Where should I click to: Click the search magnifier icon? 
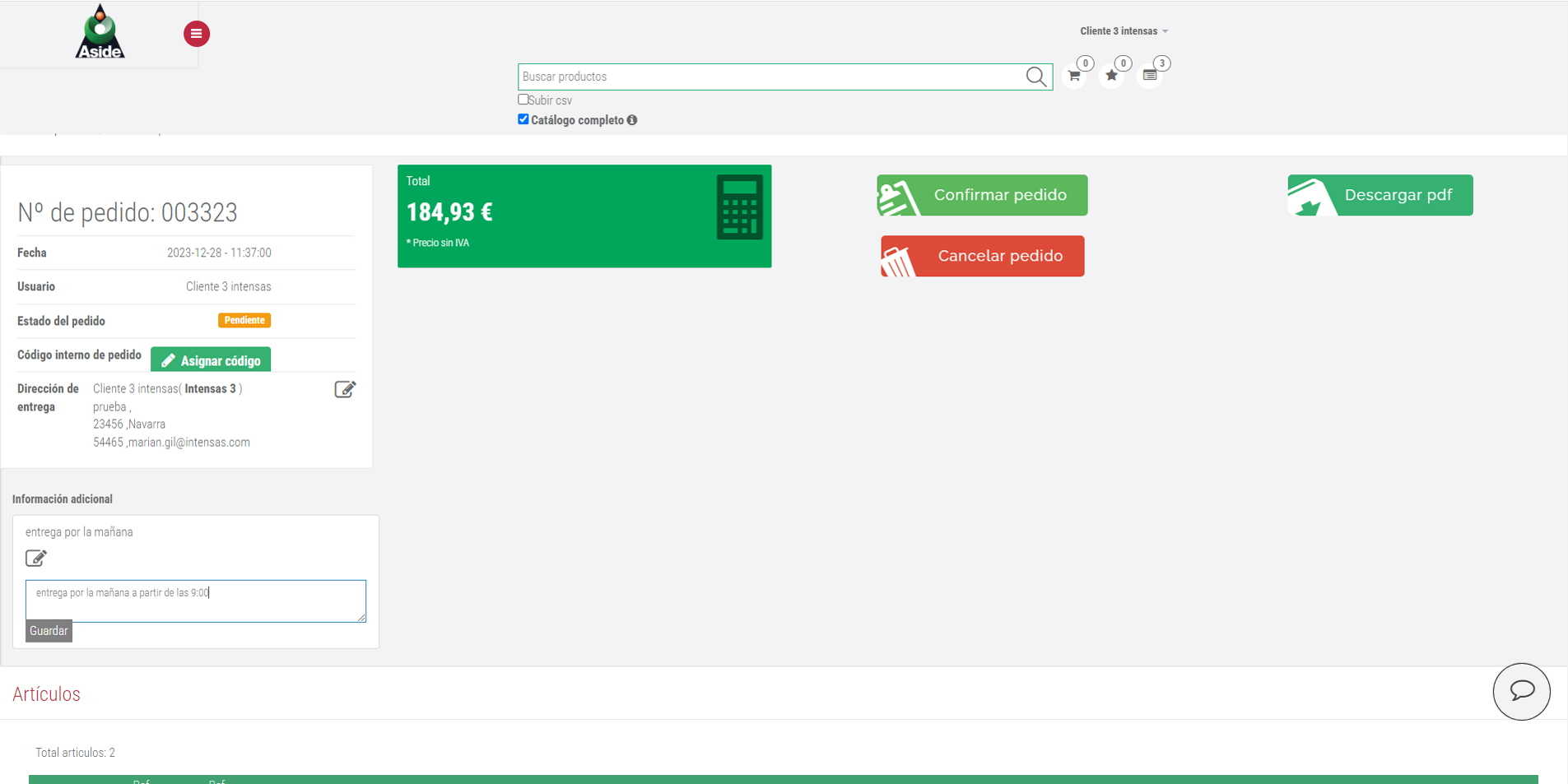click(x=1035, y=77)
